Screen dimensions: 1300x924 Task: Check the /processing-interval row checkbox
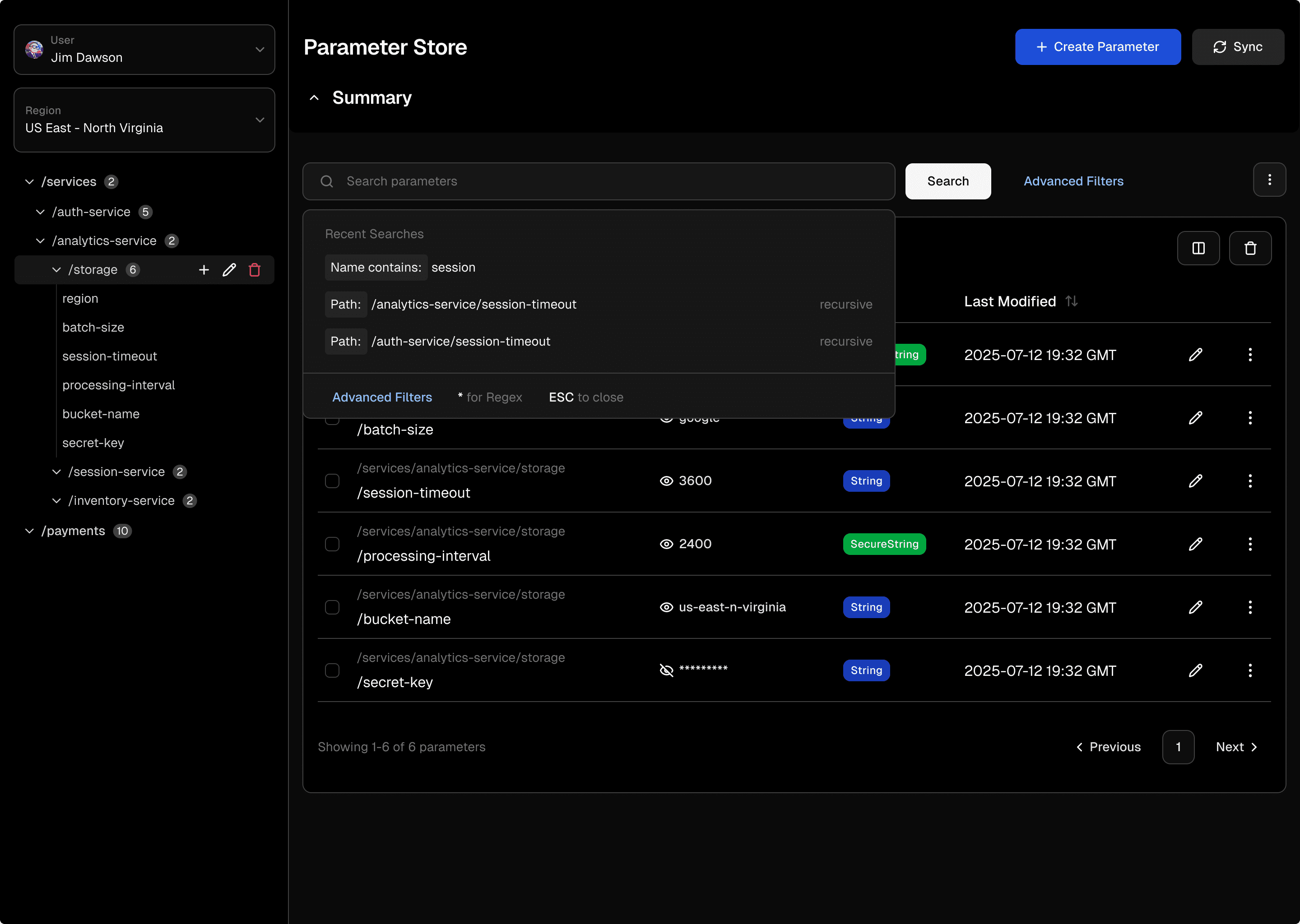(332, 545)
